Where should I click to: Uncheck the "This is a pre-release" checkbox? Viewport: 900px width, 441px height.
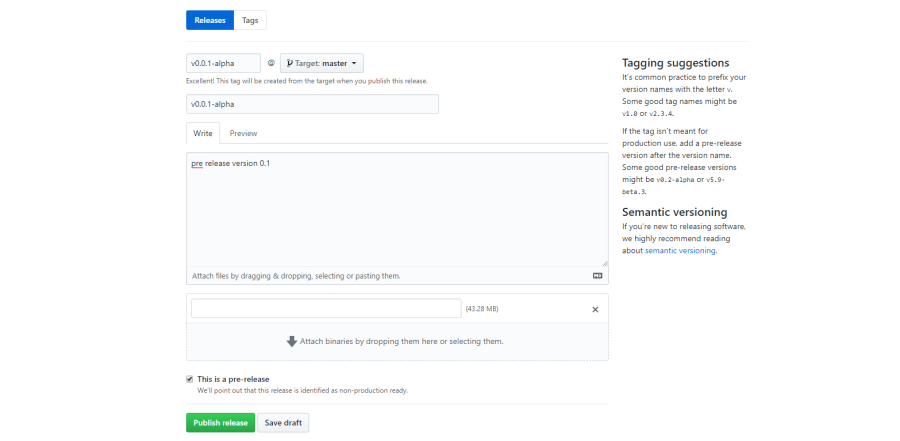point(190,379)
